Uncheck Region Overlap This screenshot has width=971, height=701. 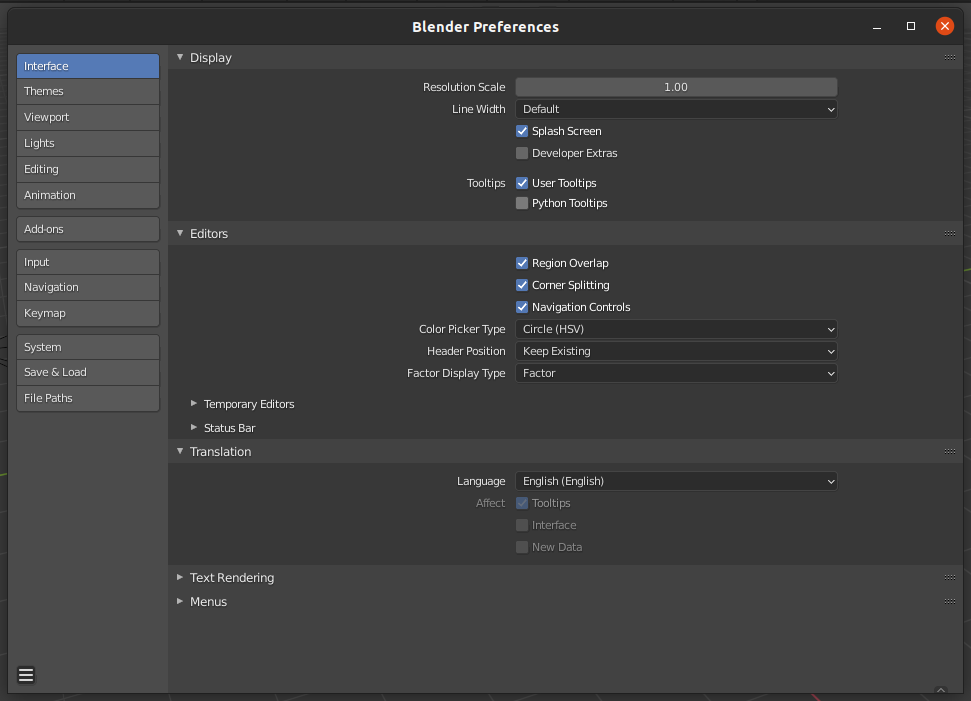(522, 263)
